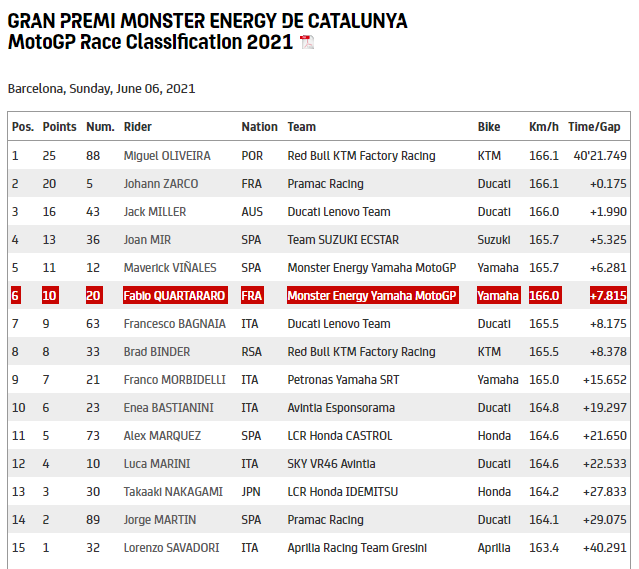
Task: Open the PDF icon beside the title
Action: 307,42
